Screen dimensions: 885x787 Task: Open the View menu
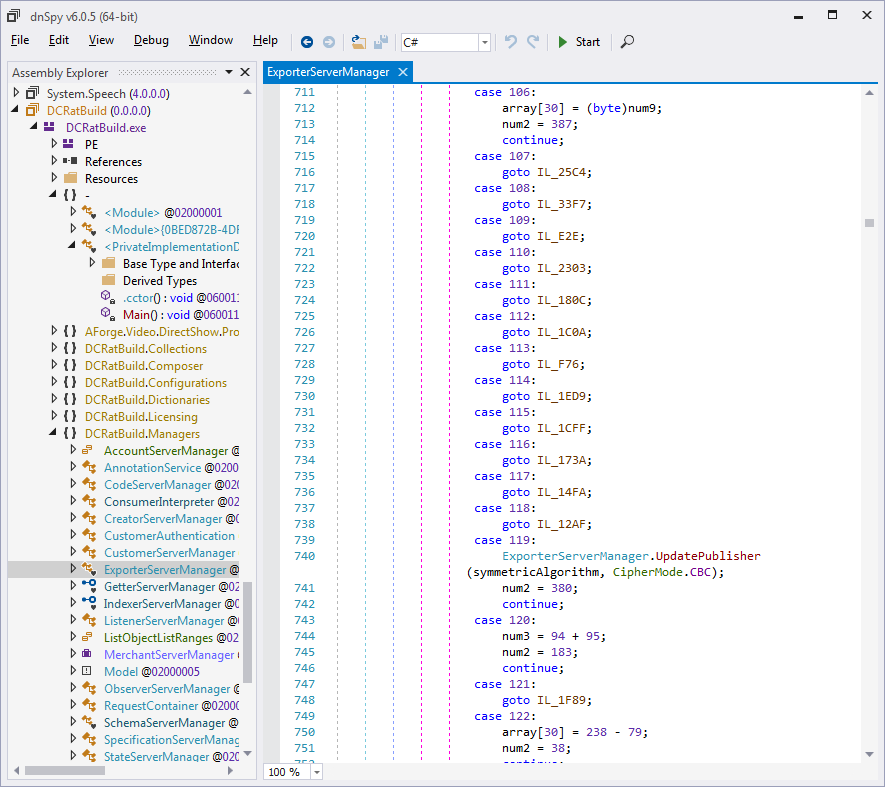click(101, 40)
